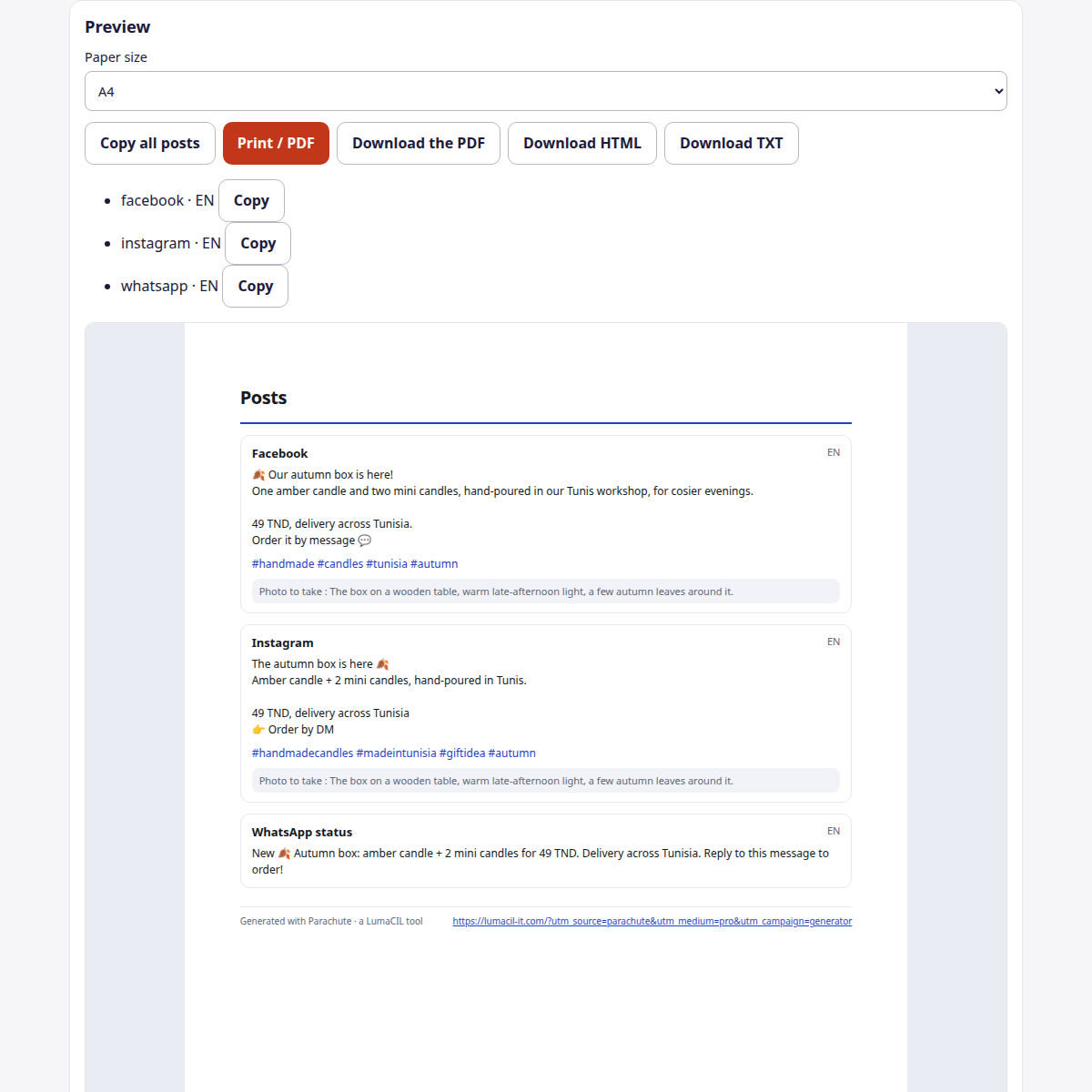Viewport: 1092px width, 1092px height.
Task: Click the #handmadecandles hashtag in Instagram post
Action: pyautogui.click(x=303, y=753)
